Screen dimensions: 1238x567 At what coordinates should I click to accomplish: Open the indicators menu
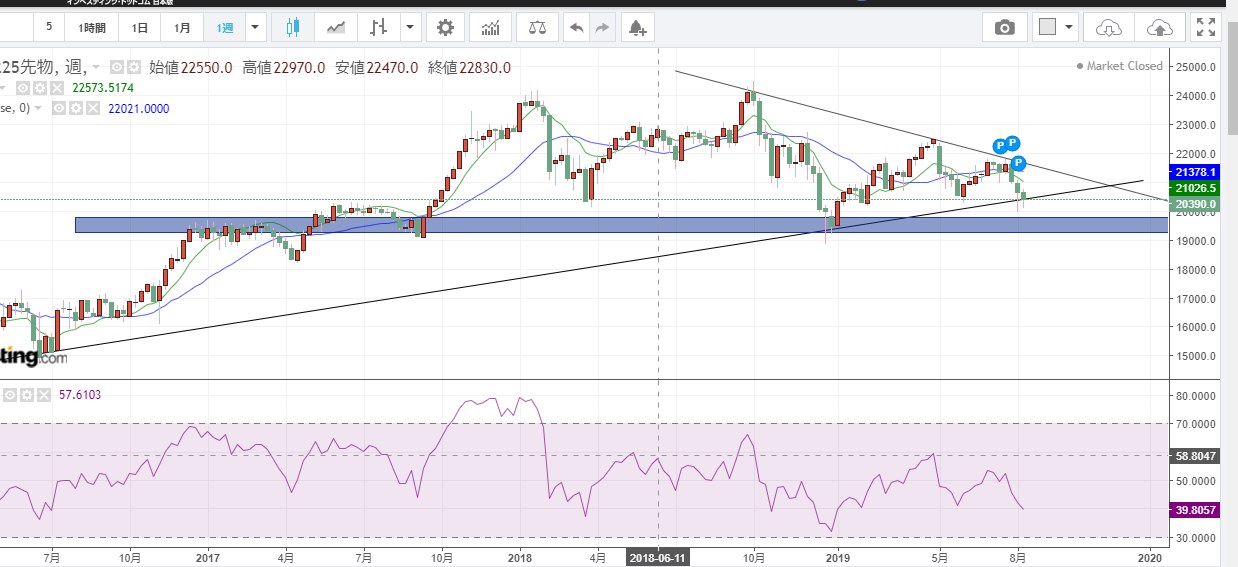tap(490, 27)
